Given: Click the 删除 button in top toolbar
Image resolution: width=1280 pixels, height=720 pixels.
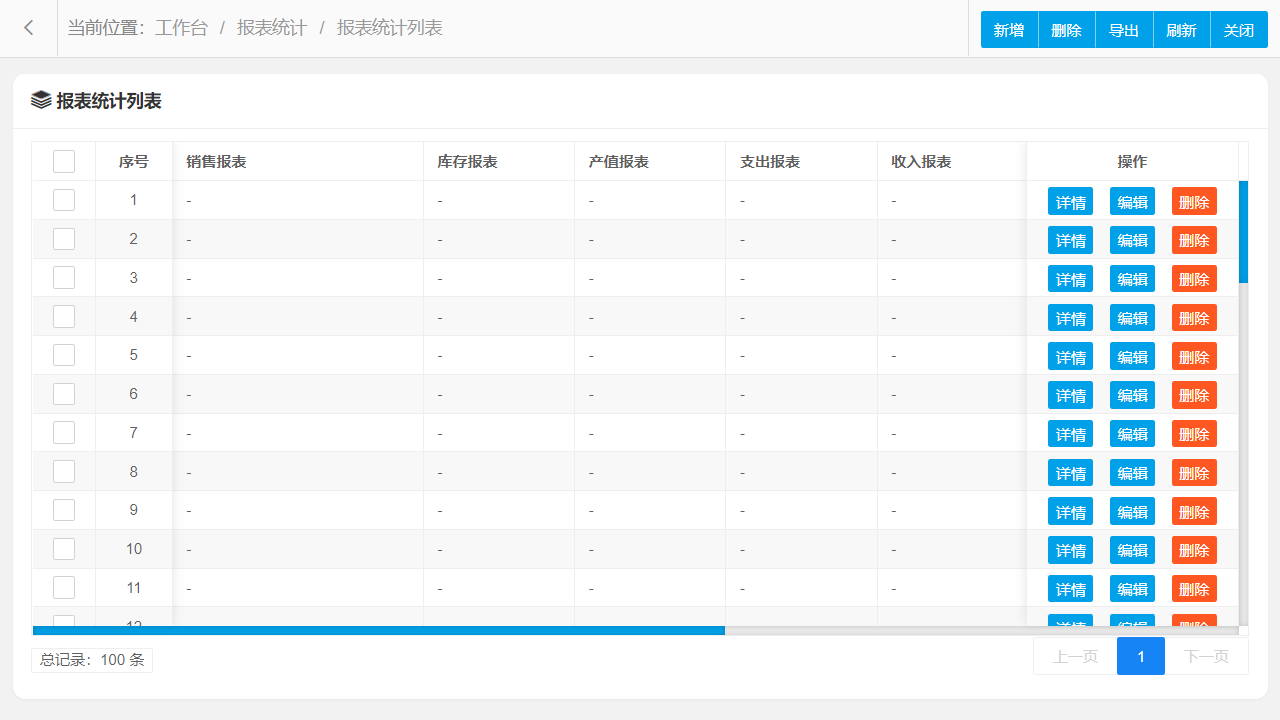Looking at the screenshot, I should (x=1067, y=30).
